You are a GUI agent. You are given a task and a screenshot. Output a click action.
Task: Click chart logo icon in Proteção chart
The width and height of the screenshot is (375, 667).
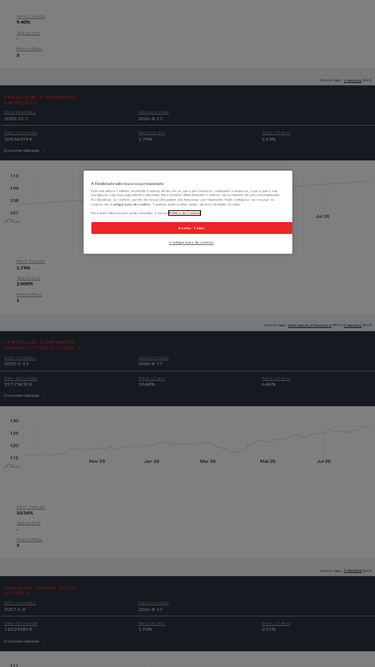[x=11, y=220]
